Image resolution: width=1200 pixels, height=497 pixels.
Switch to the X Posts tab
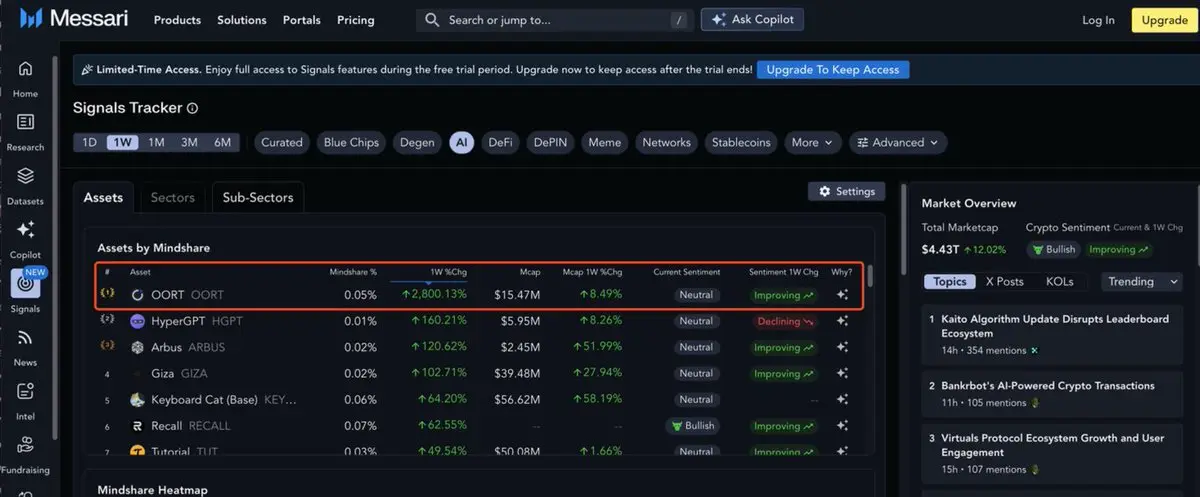click(x=1005, y=281)
